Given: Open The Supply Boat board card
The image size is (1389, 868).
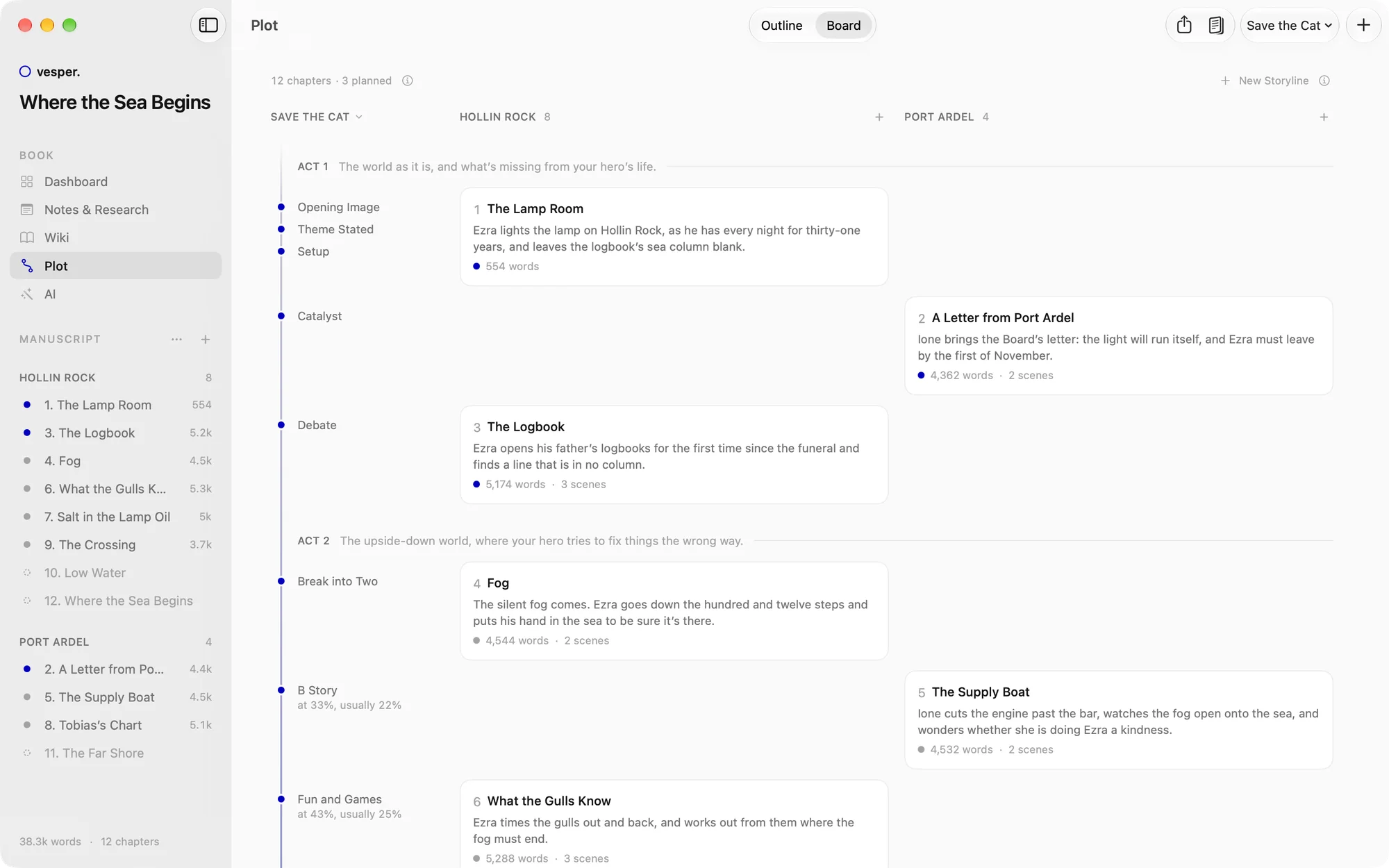Looking at the screenshot, I should pos(1118,720).
